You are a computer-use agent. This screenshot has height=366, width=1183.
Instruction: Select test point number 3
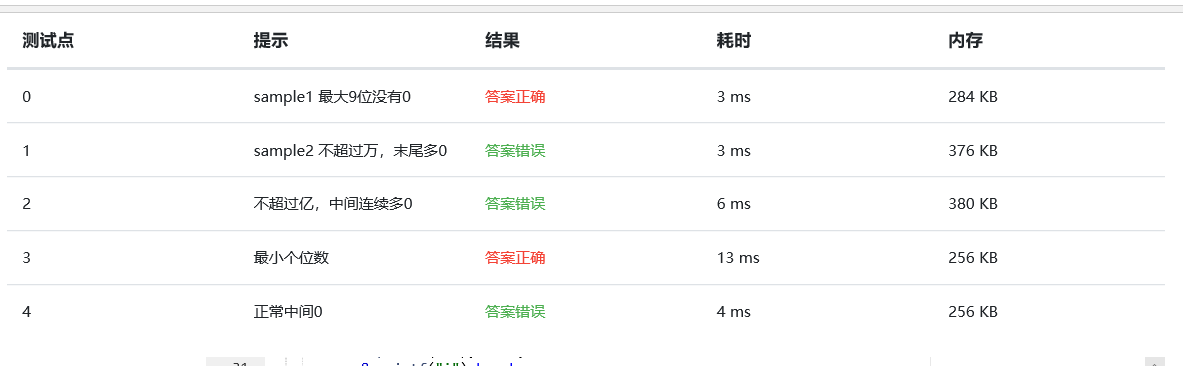pyautogui.click(x=27, y=258)
